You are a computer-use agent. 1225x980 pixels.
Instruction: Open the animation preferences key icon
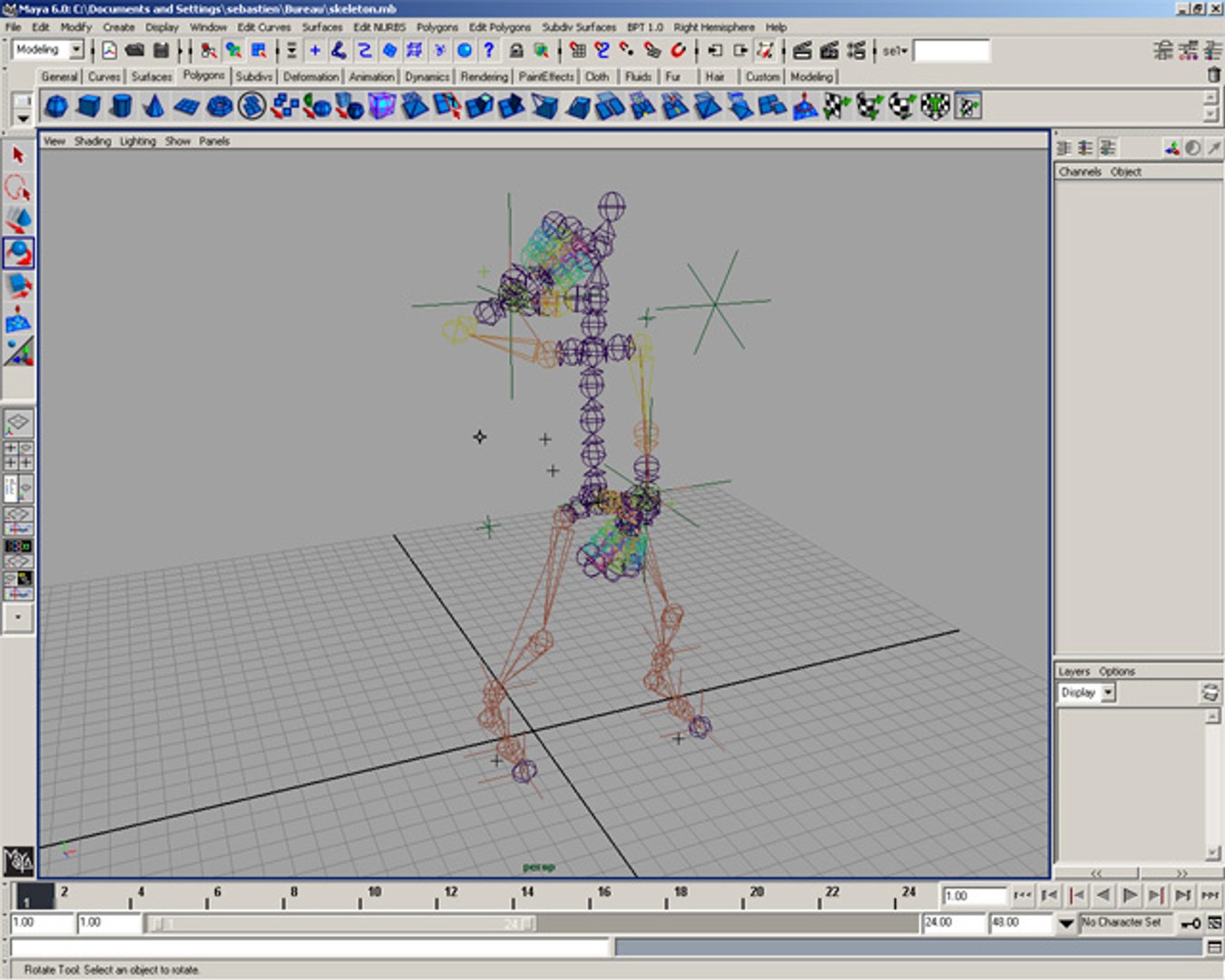pyautogui.click(x=1191, y=924)
